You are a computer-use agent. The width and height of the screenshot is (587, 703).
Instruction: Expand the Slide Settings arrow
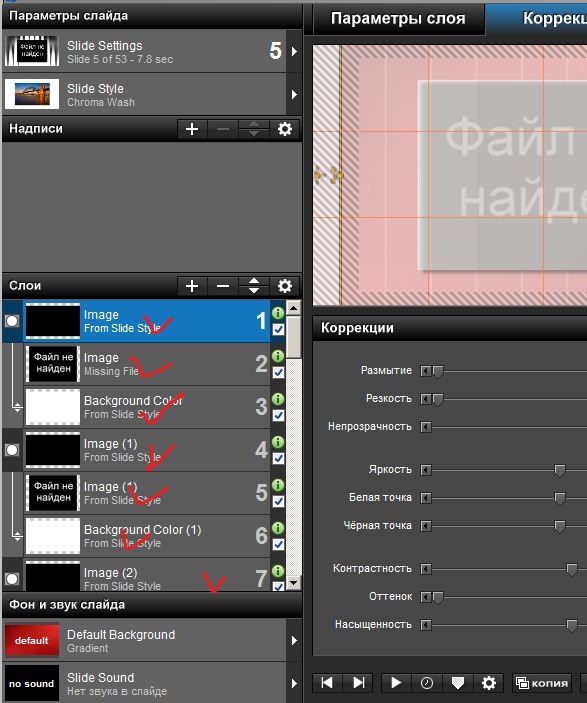(x=294, y=52)
